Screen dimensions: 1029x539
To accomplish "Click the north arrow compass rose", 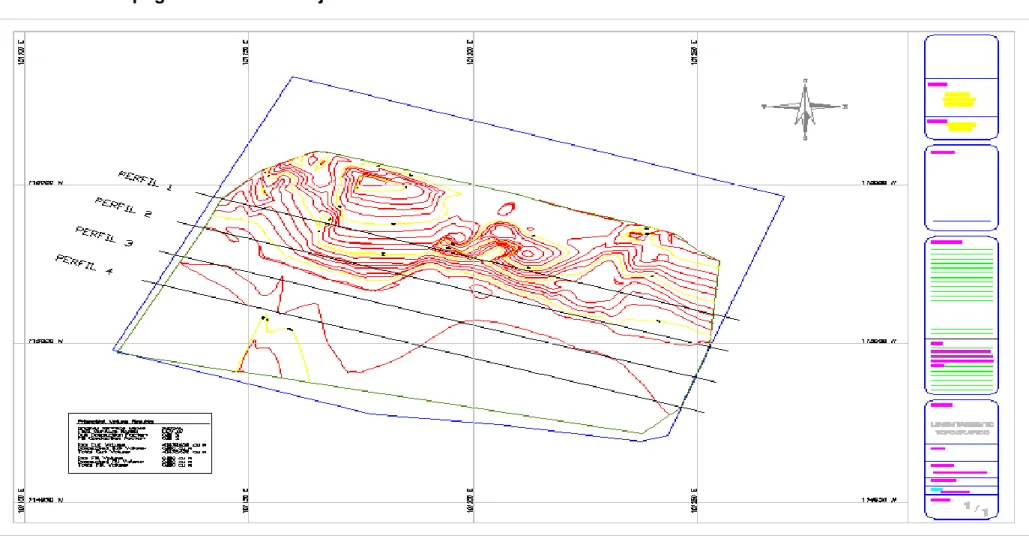I will click(805, 109).
